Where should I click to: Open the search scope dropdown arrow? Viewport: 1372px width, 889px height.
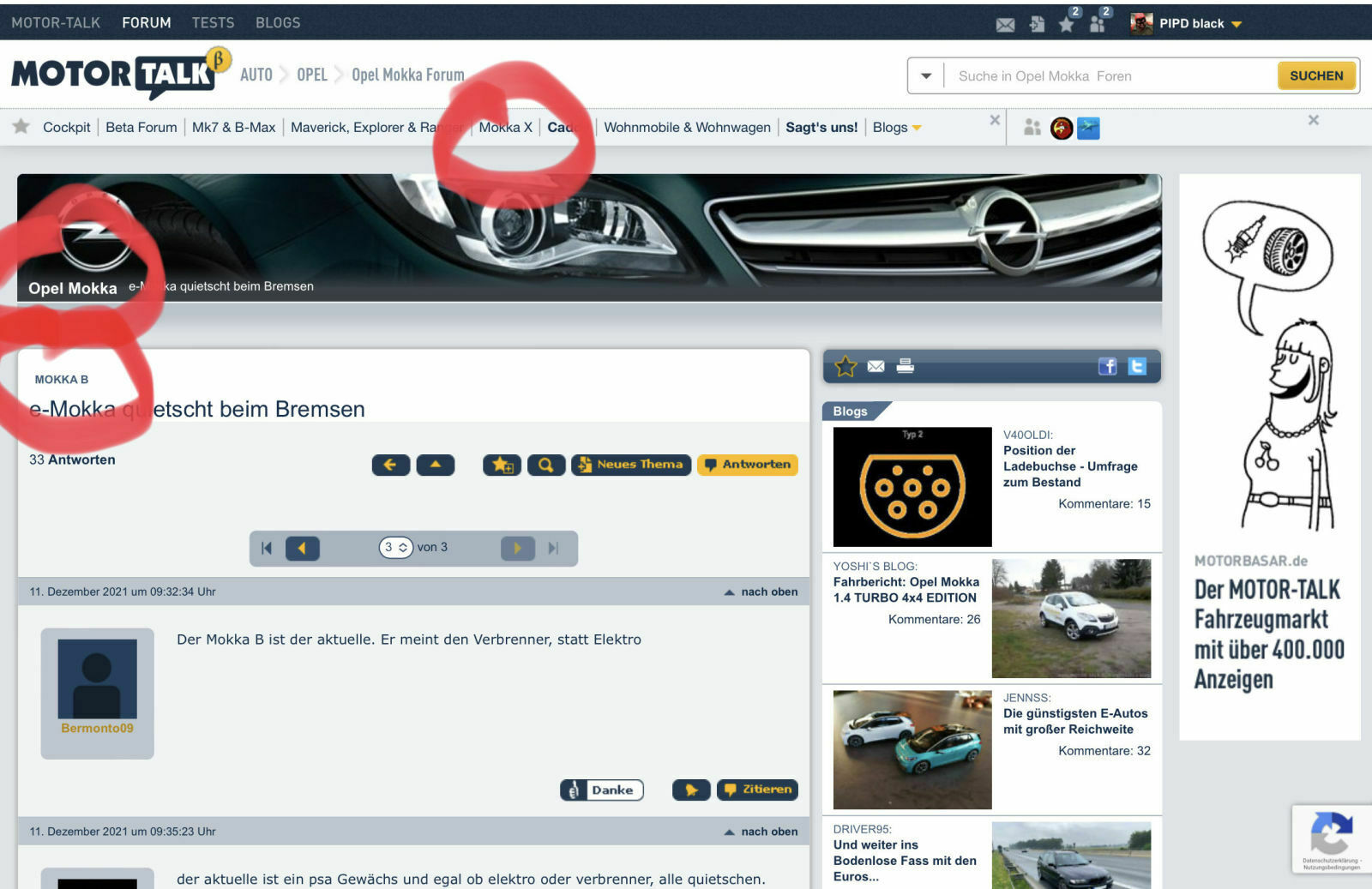tap(926, 76)
